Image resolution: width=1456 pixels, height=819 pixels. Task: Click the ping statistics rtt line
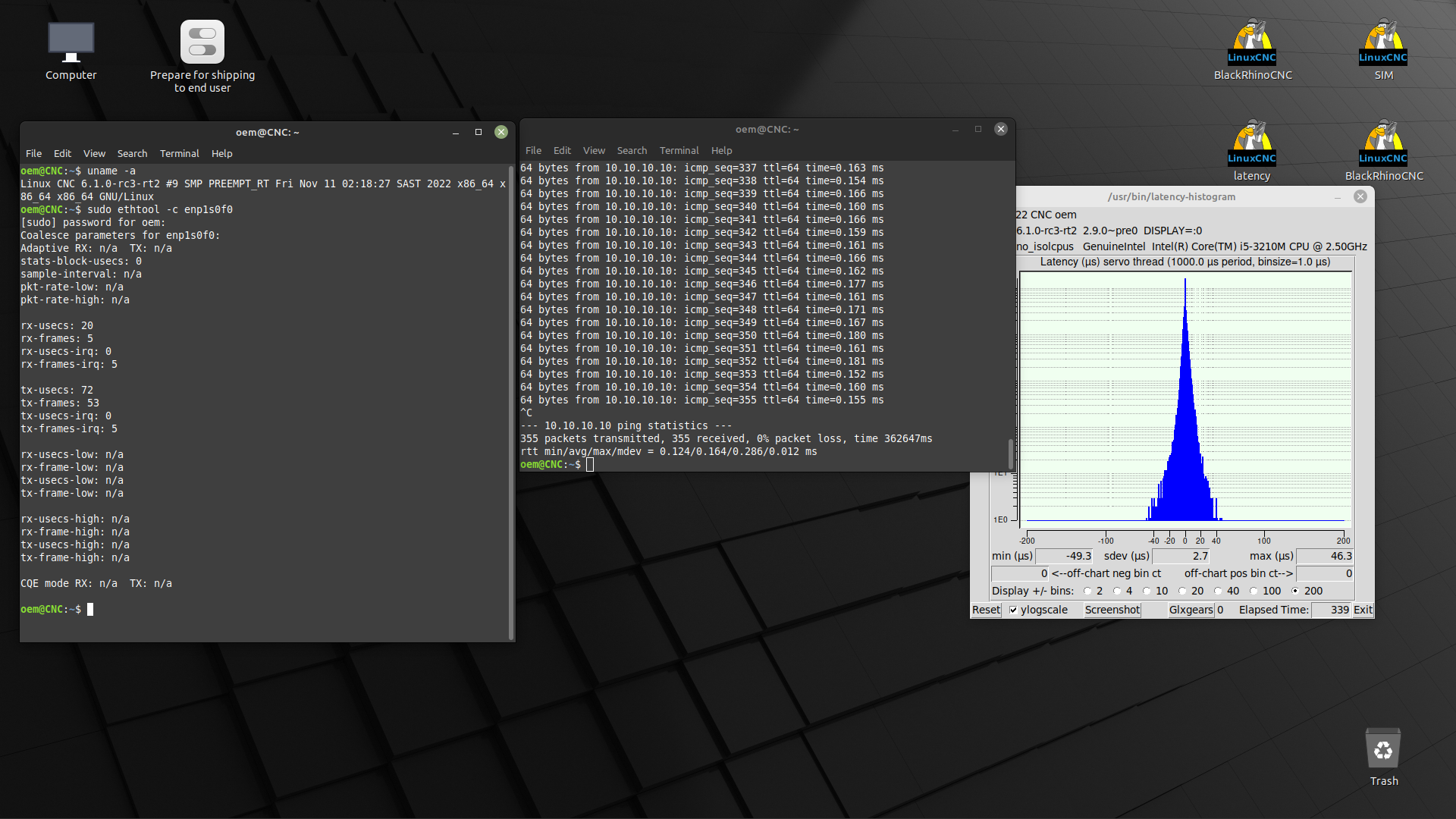(669, 451)
